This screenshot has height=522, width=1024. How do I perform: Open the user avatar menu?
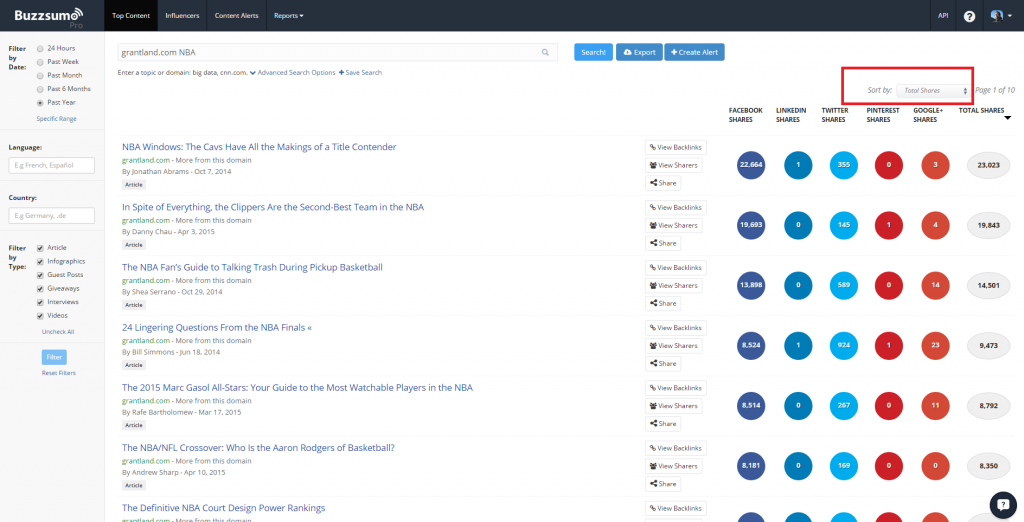click(x=1000, y=16)
